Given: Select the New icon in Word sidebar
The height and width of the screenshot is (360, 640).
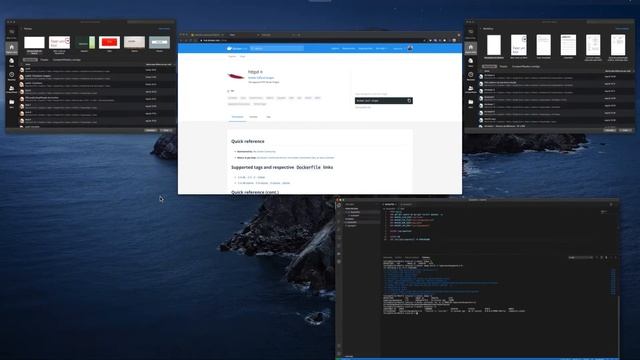Looking at the screenshot, I should point(471,62).
